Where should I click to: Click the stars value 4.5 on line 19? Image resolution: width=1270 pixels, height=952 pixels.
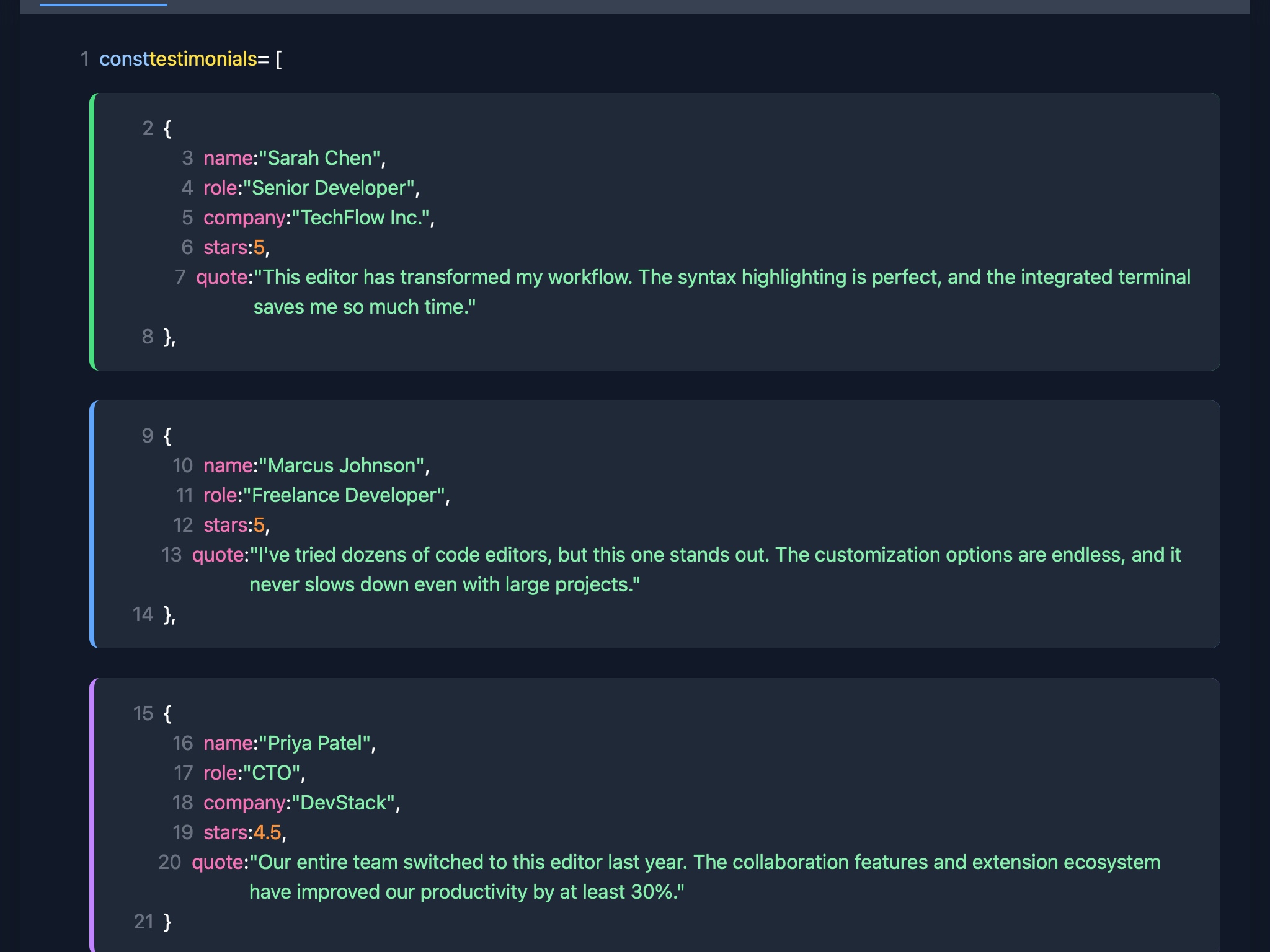tap(268, 832)
